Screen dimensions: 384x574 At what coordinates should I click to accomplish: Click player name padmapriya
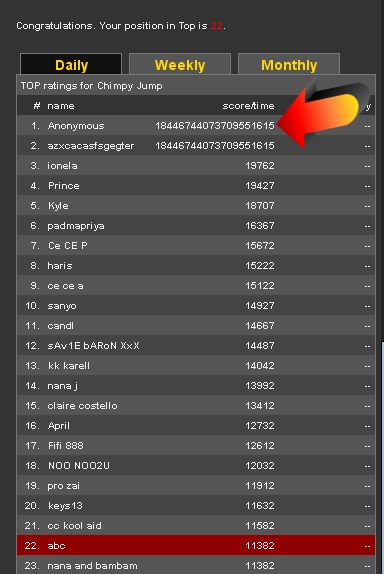coord(76,226)
